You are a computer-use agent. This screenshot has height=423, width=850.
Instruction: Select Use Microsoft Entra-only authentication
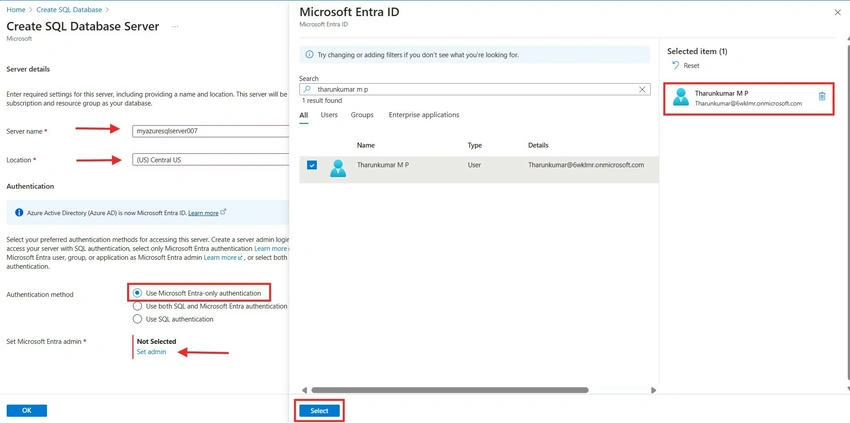138,293
